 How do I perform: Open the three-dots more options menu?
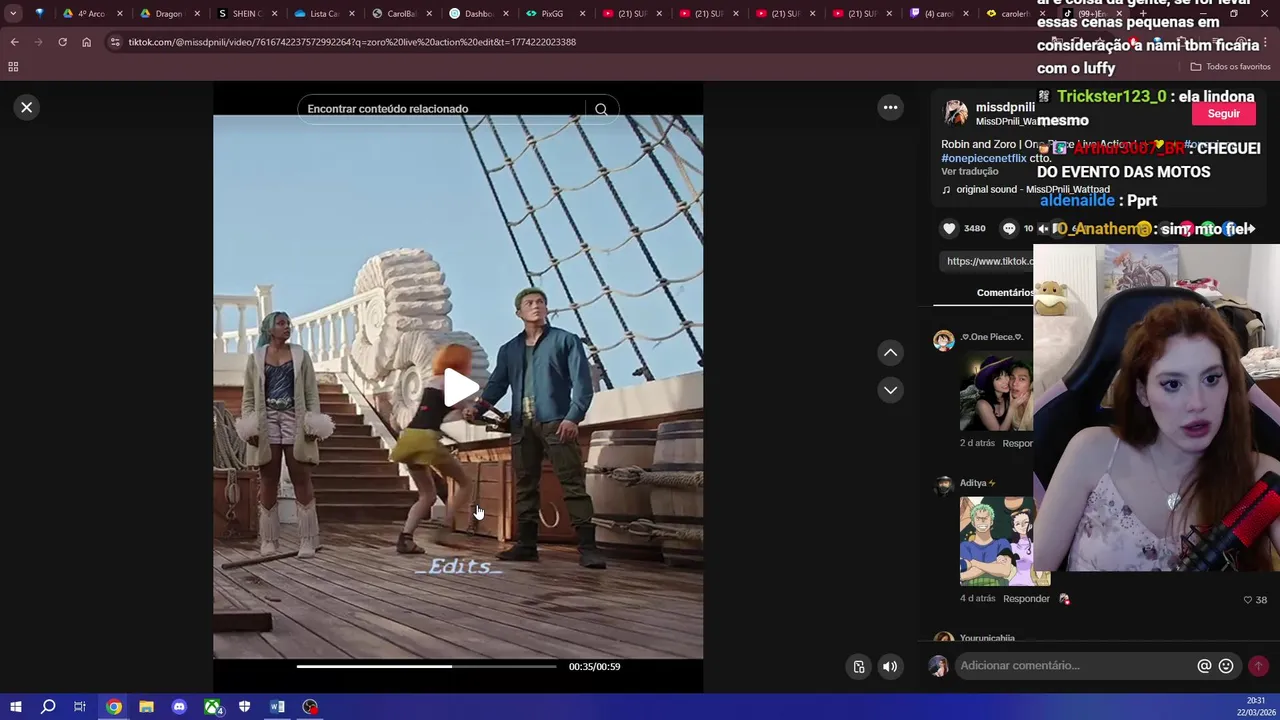click(x=890, y=107)
